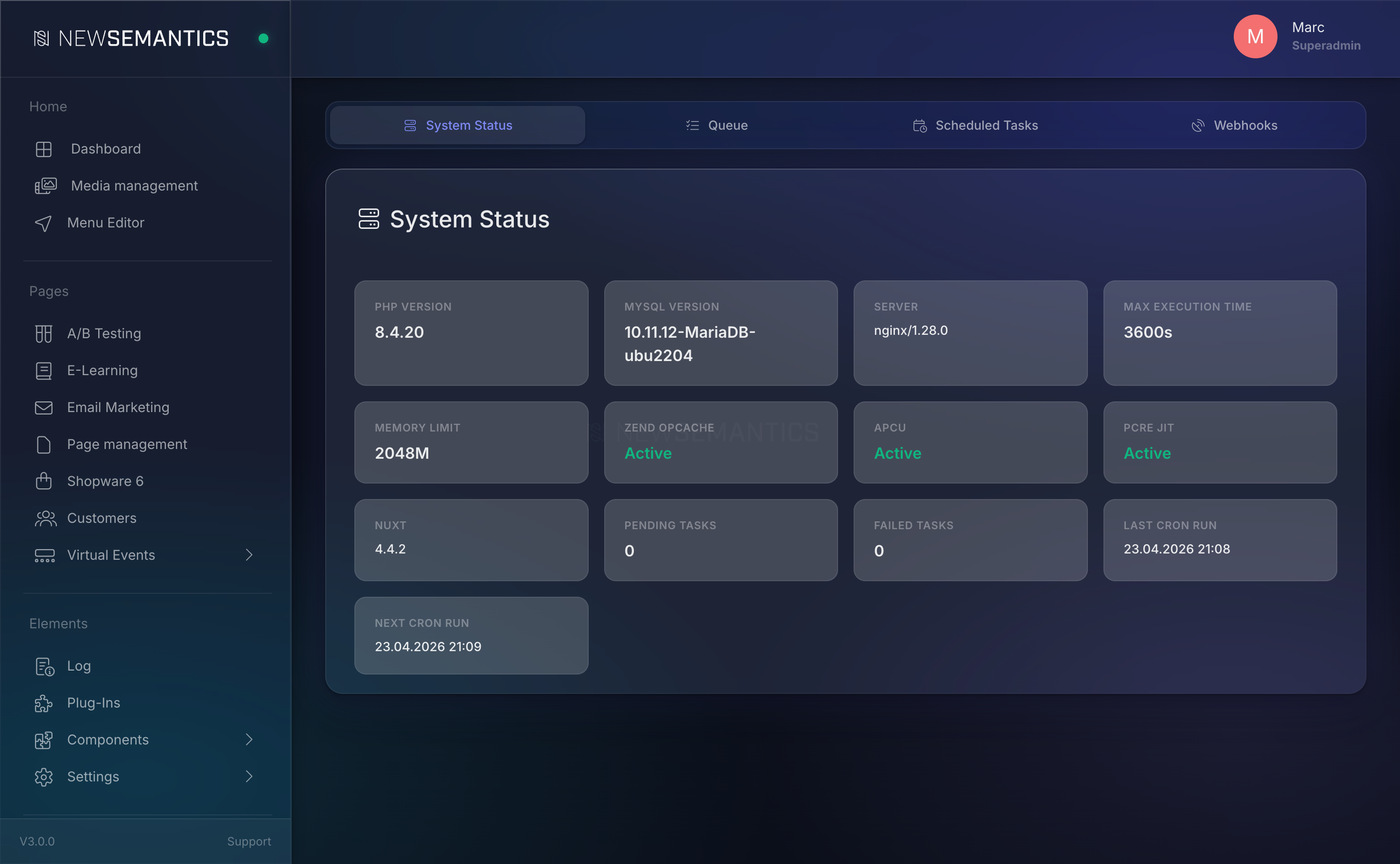Click the Next Cron Run timestamp
The image size is (1400, 864).
pyautogui.click(x=428, y=647)
